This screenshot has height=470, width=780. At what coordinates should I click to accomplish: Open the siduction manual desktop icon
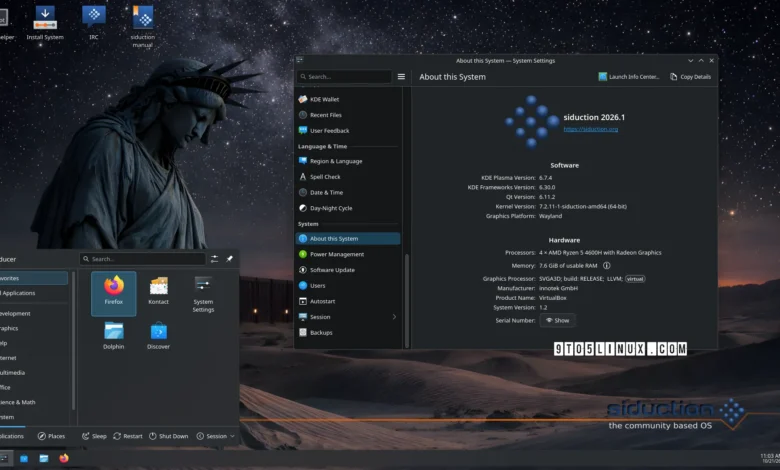[143, 26]
